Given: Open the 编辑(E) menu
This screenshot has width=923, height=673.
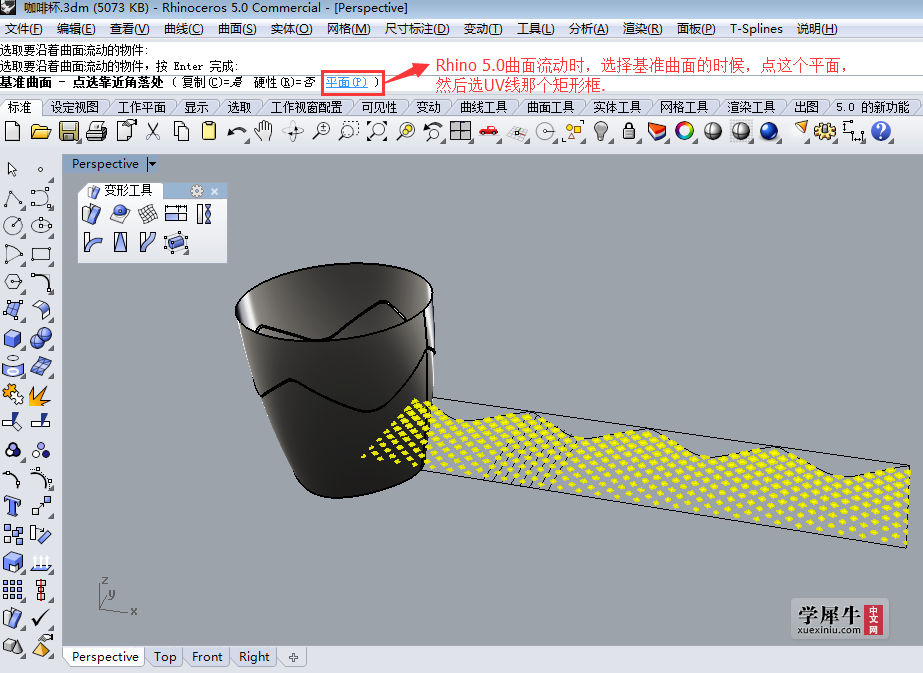Looking at the screenshot, I should pyautogui.click(x=76, y=29).
